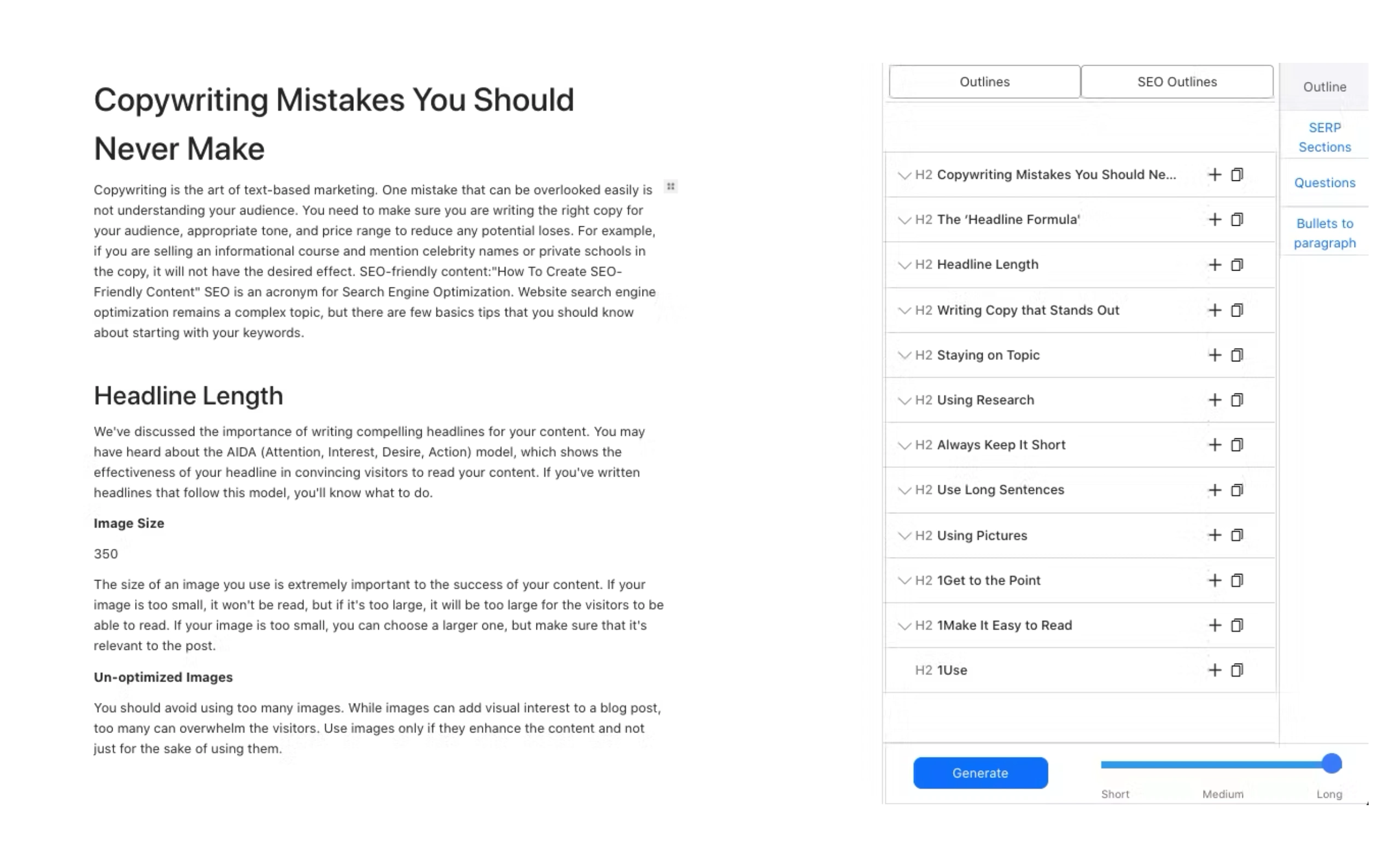The width and height of the screenshot is (1389, 868).
Task: Copy the '1Make It Easy to Read' heading
Action: (x=1237, y=625)
